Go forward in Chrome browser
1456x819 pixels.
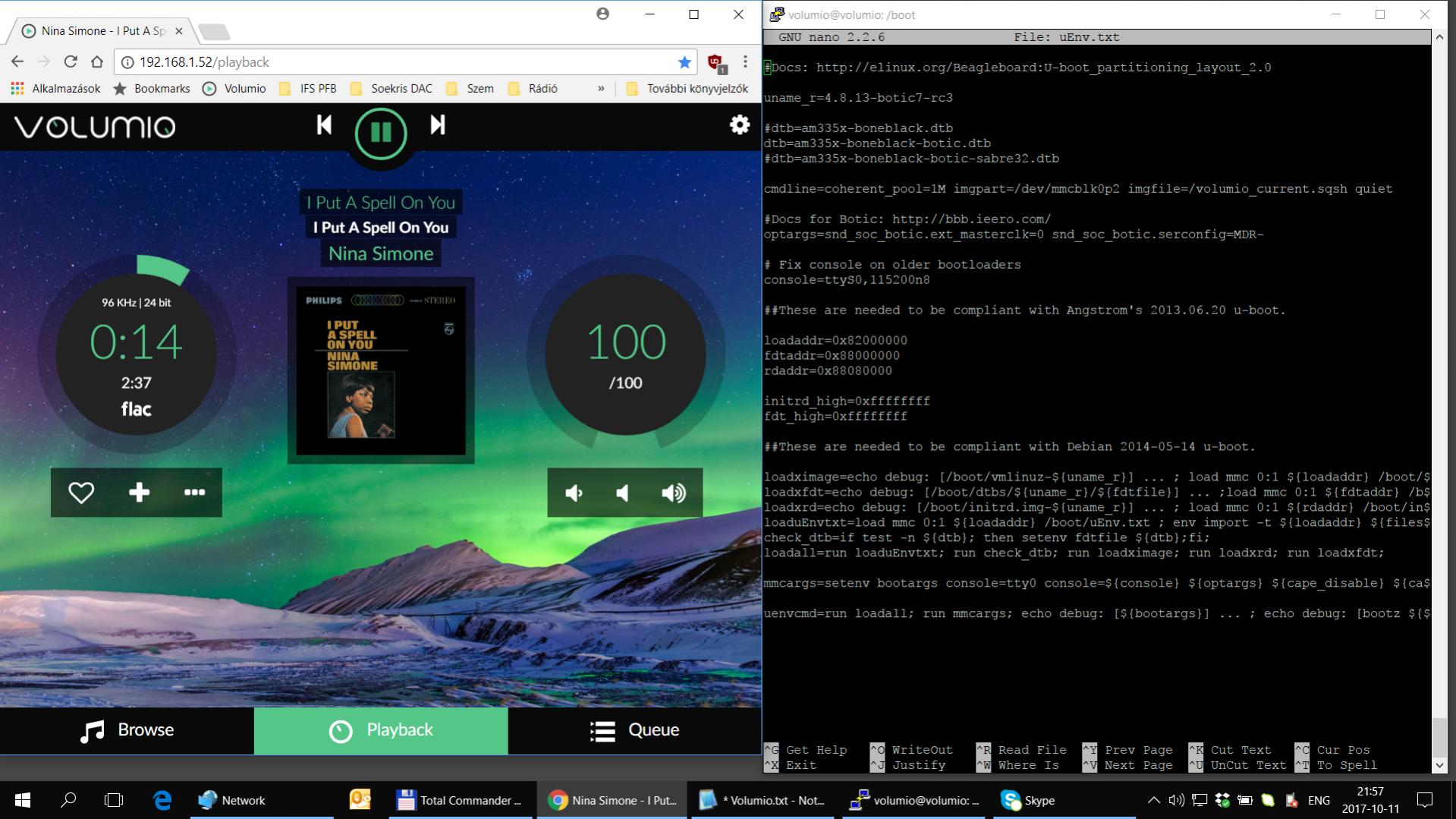pyautogui.click(x=44, y=61)
